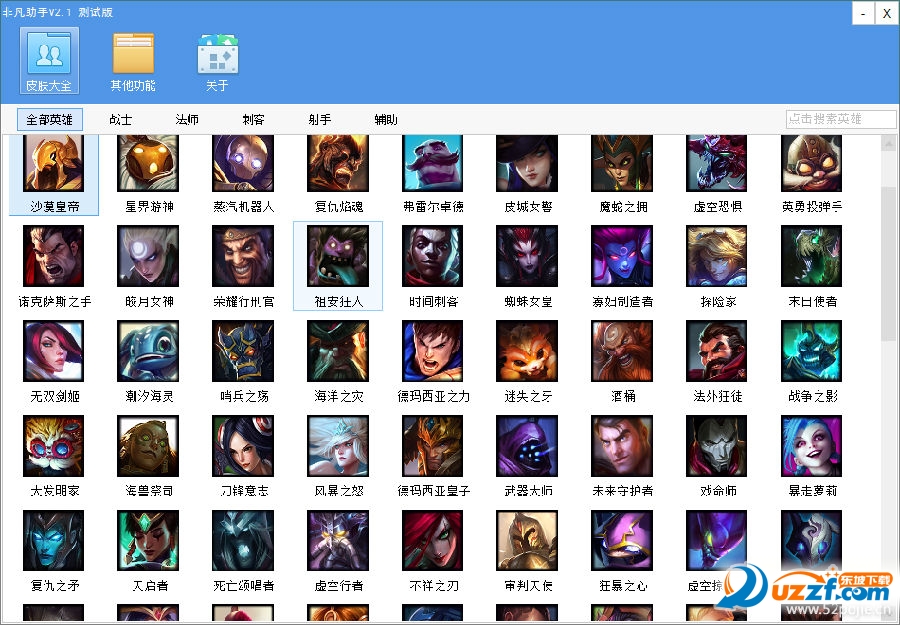Image resolution: width=900 pixels, height=625 pixels.
Task: Select the 武器大师 hero icon
Action: (527, 446)
